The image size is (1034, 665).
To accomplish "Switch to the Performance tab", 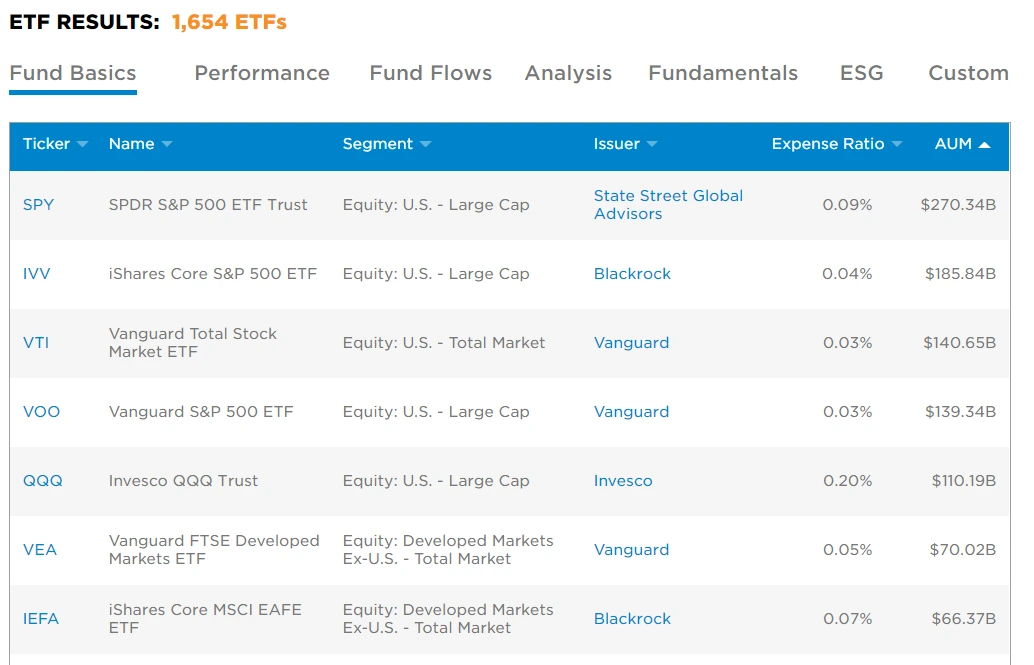I will 262,73.
